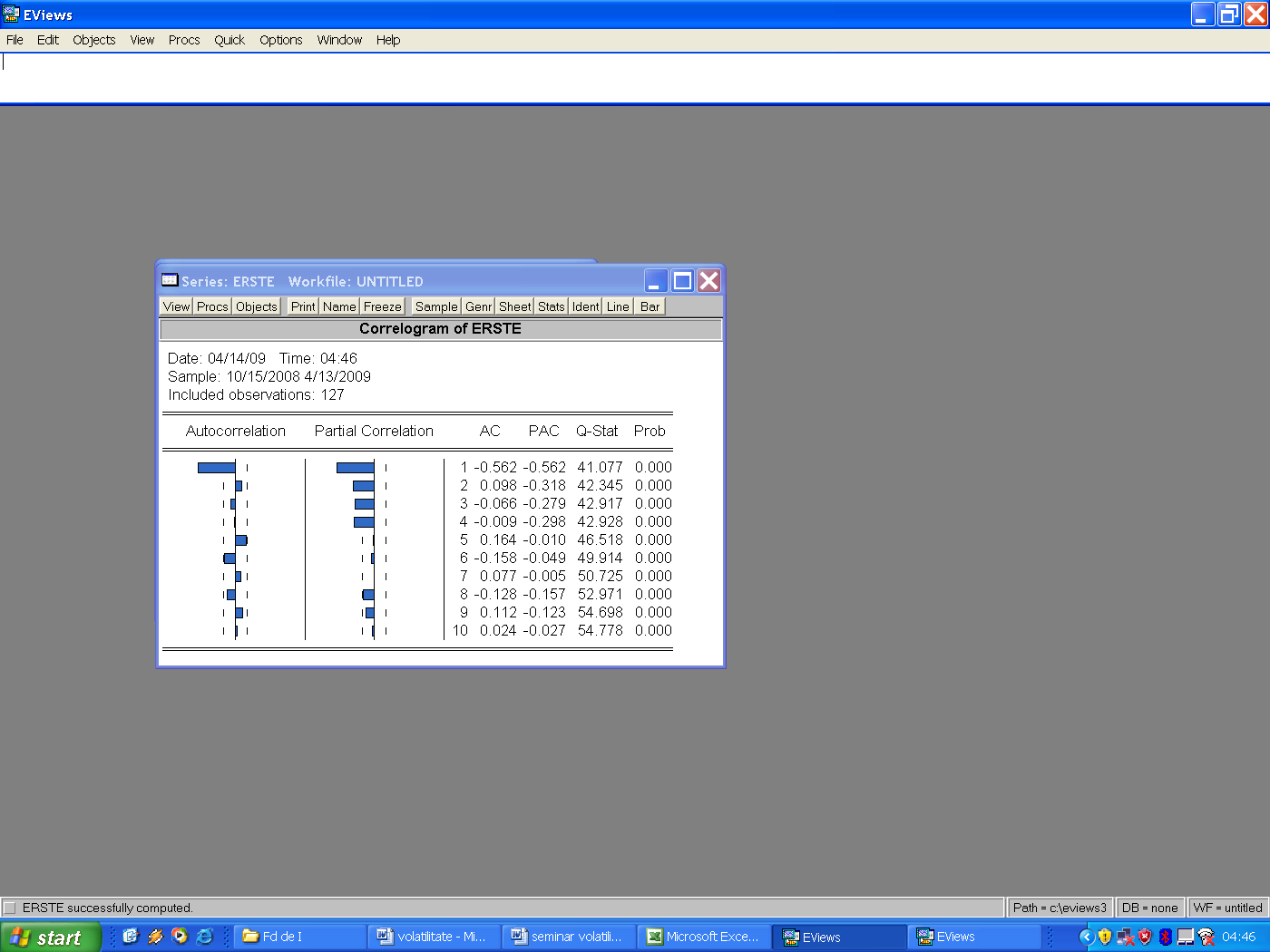Open the Options menu
This screenshot has height=952, width=1270.
pyautogui.click(x=280, y=40)
